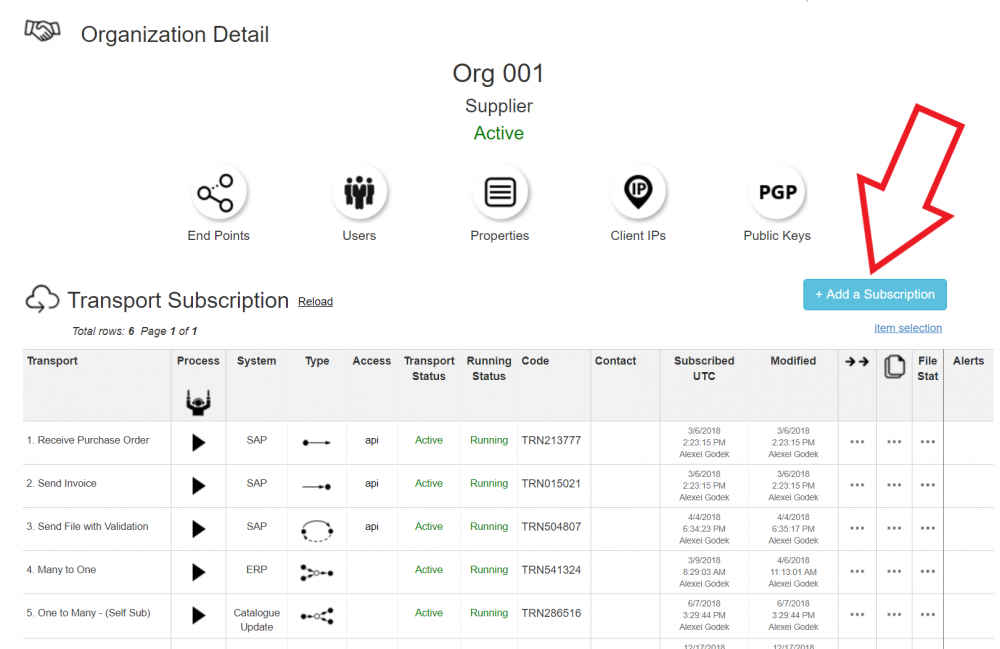Image resolution: width=1000 pixels, height=649 pixels.
Task: Click the Running Status column header
Action: [489, 368]
